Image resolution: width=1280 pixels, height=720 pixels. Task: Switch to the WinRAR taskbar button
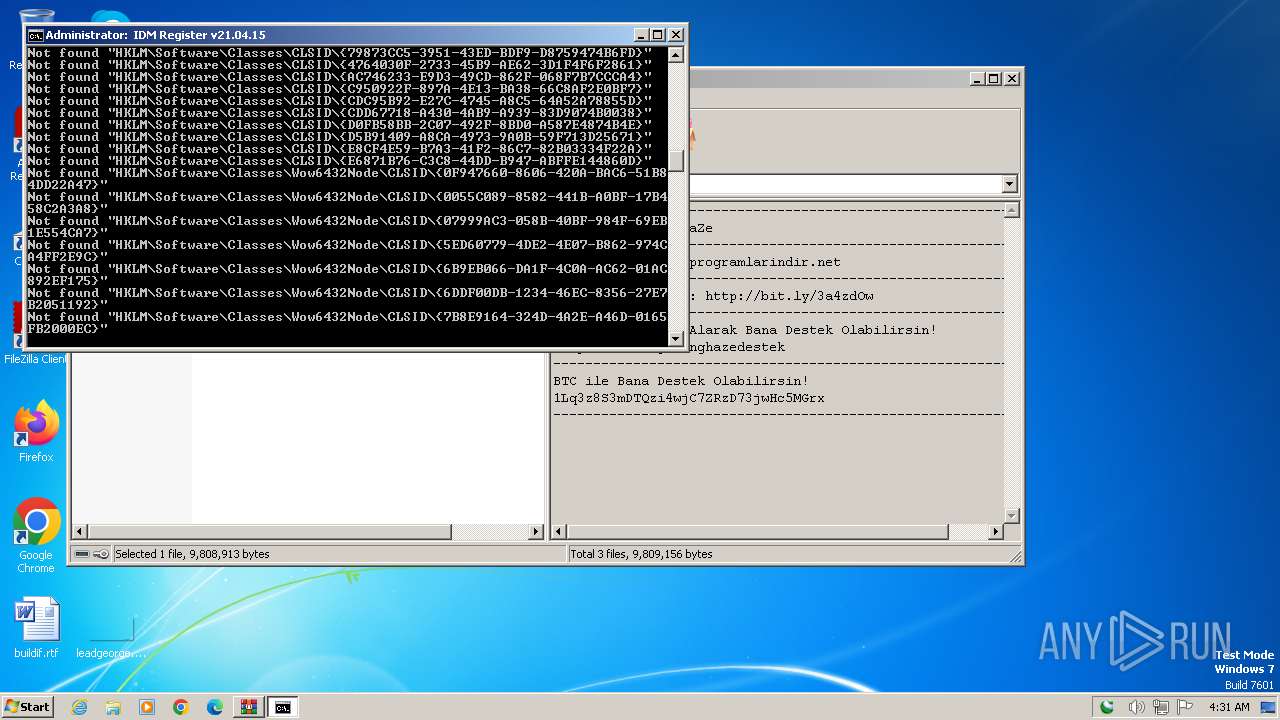pyautogui.click(x=249, y=707)
